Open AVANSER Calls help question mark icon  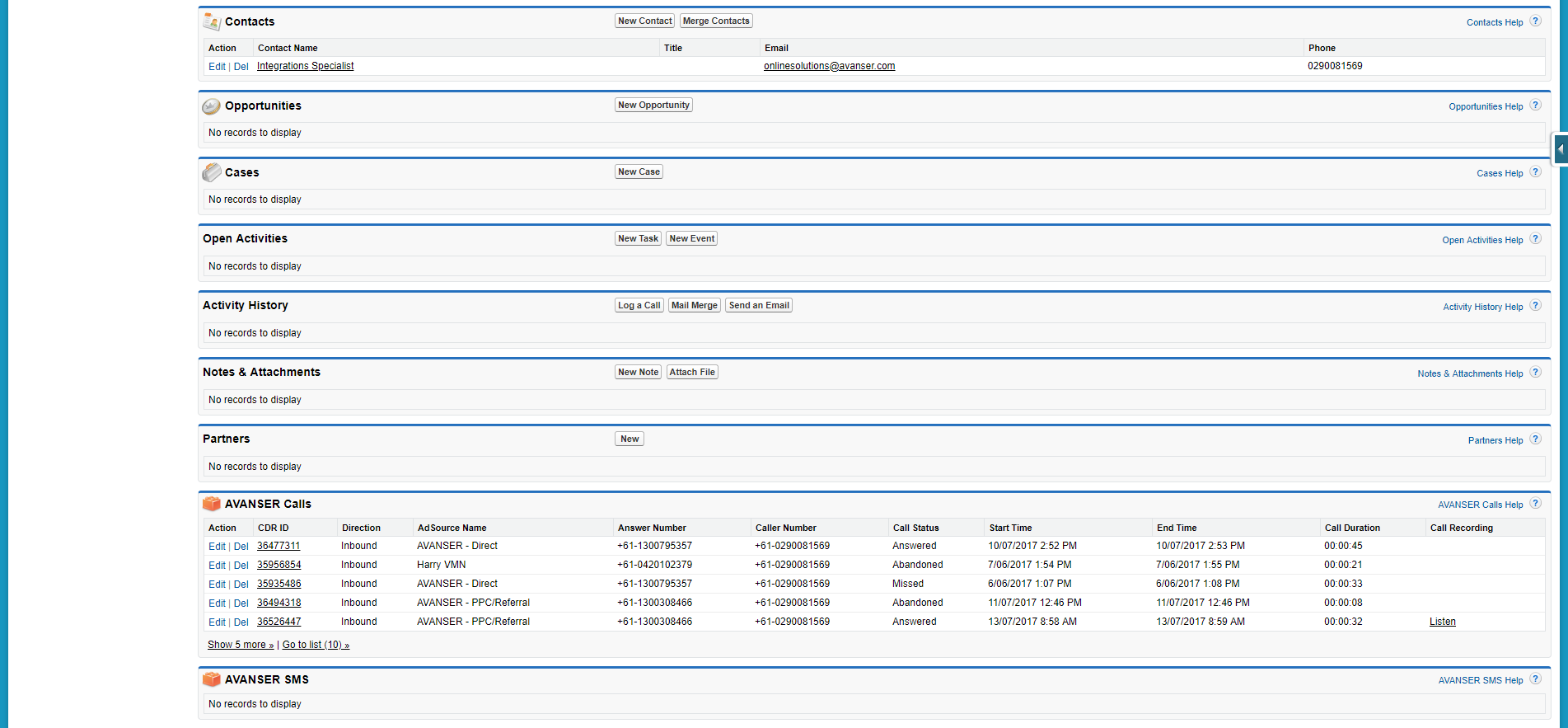[x=1535, y=504]
